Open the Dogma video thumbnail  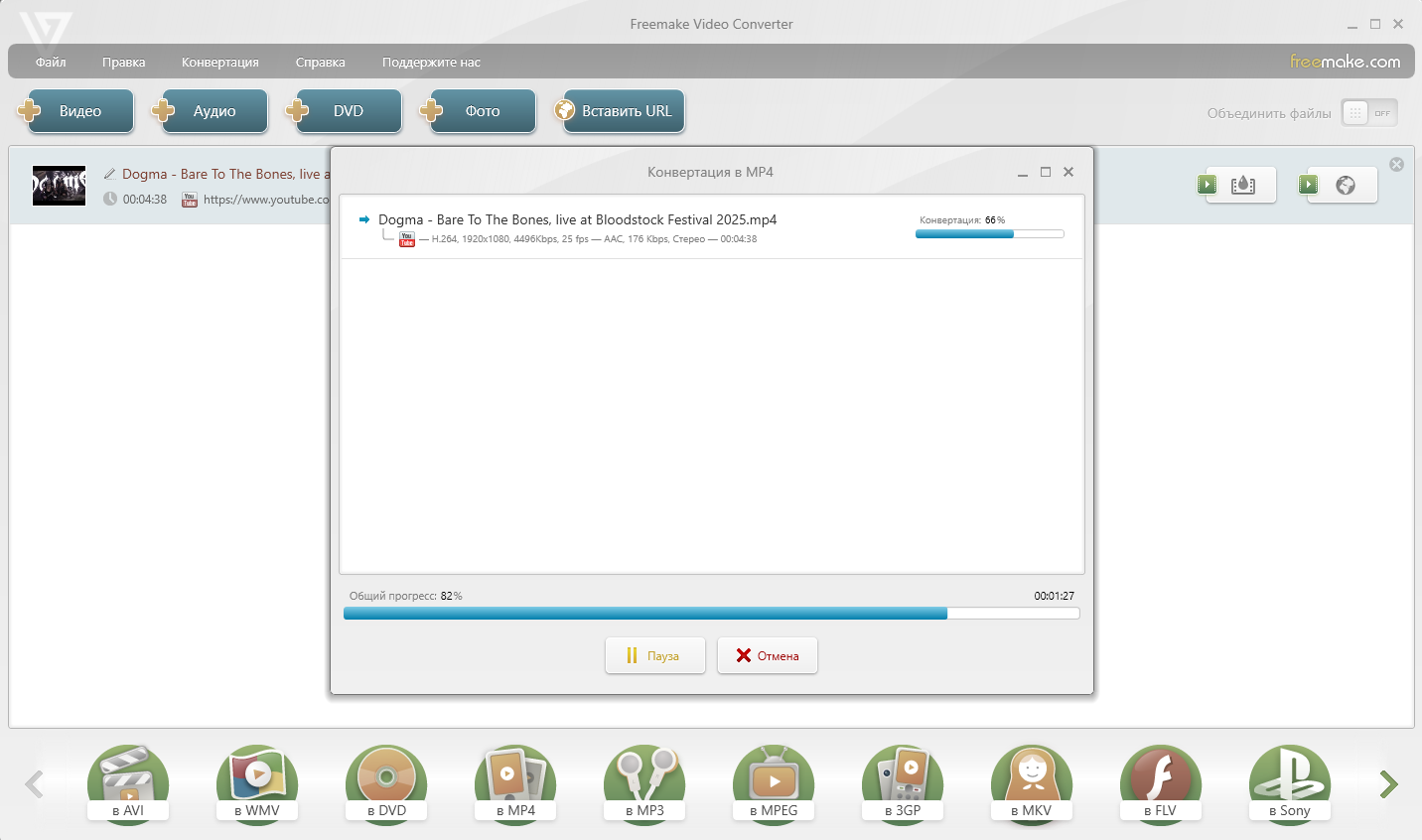(59, 186)
